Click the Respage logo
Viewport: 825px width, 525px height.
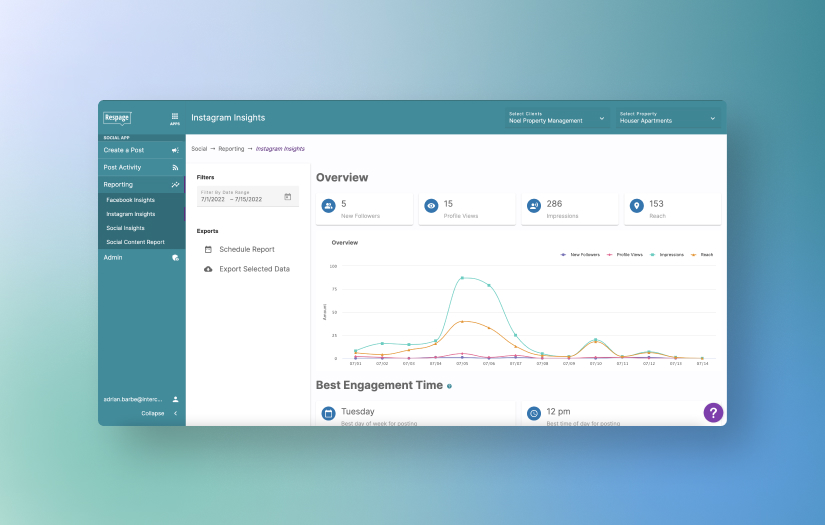(117, 118)
